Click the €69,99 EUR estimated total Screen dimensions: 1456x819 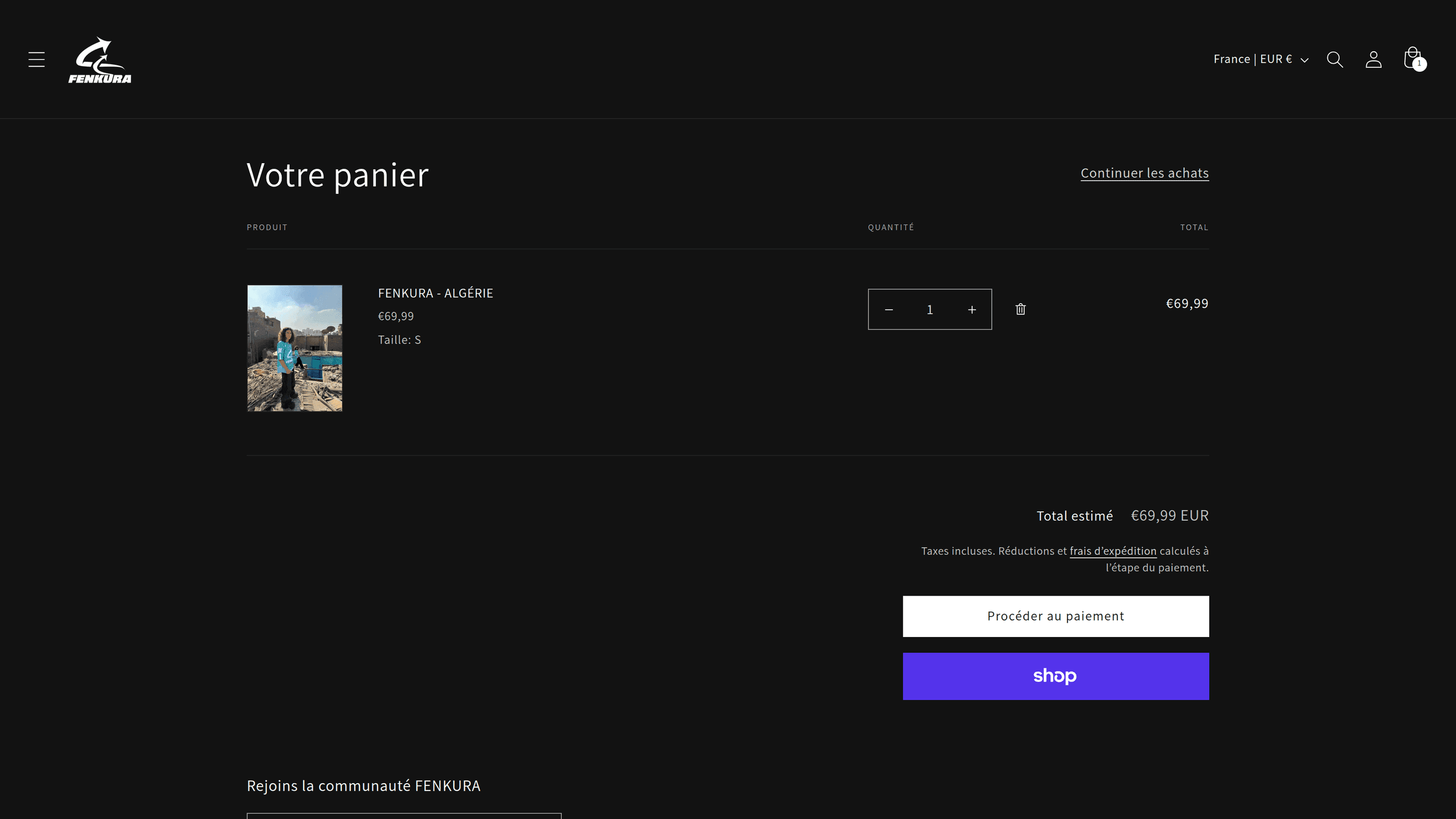pos(1170,515)
